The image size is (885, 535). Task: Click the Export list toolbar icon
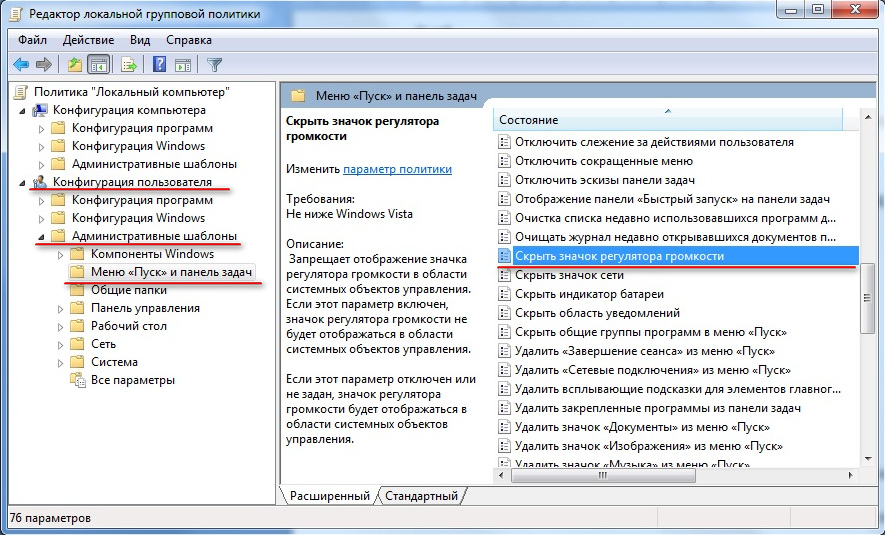point(129,65)
